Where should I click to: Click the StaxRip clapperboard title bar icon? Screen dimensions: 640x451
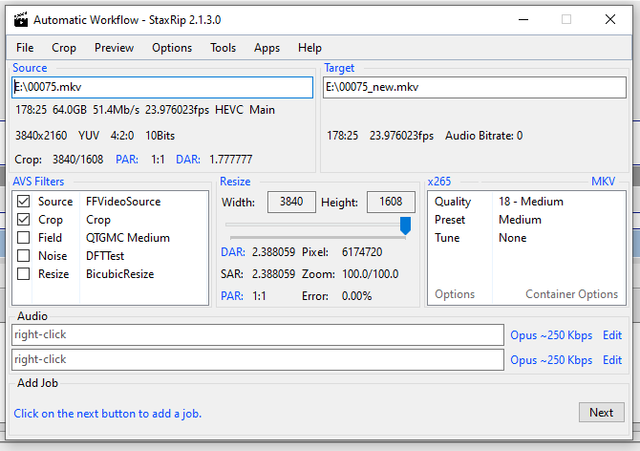[x=21, y=19]
